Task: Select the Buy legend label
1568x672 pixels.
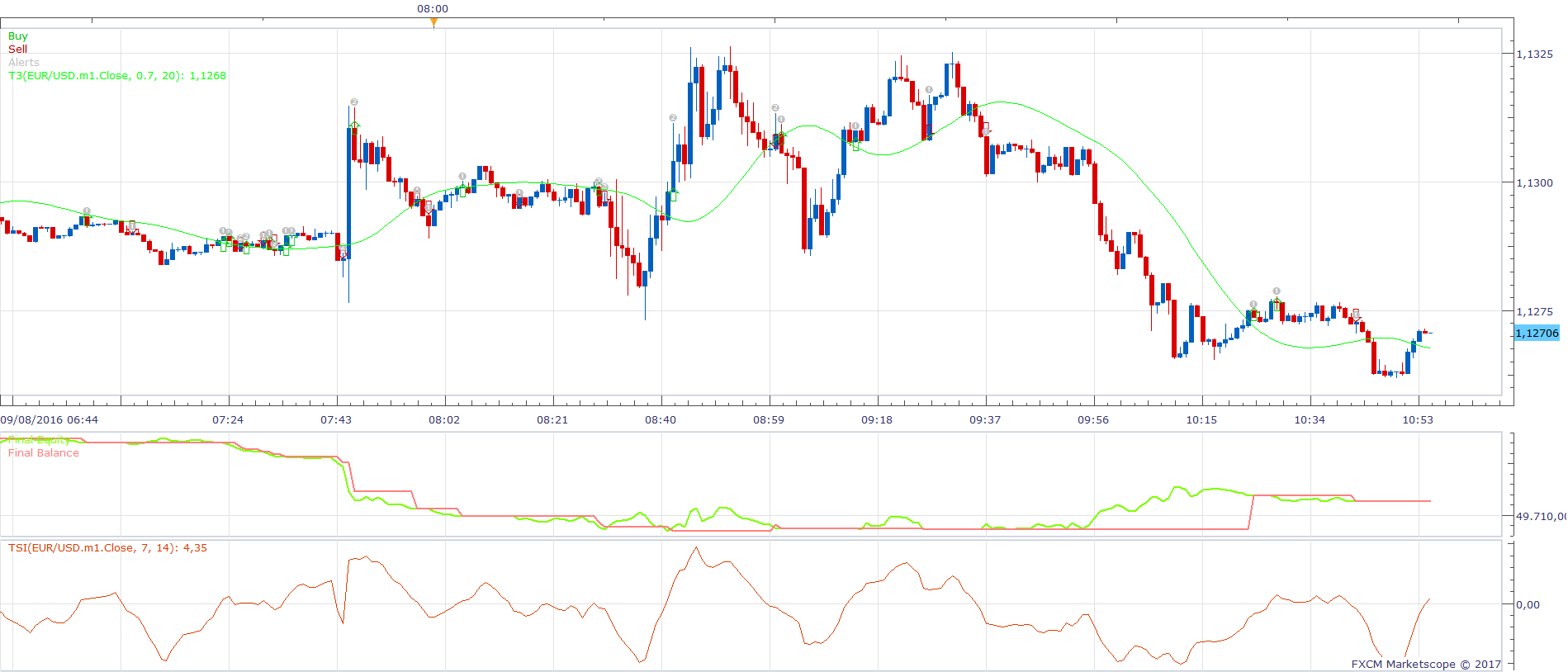Action: [17, 36]
